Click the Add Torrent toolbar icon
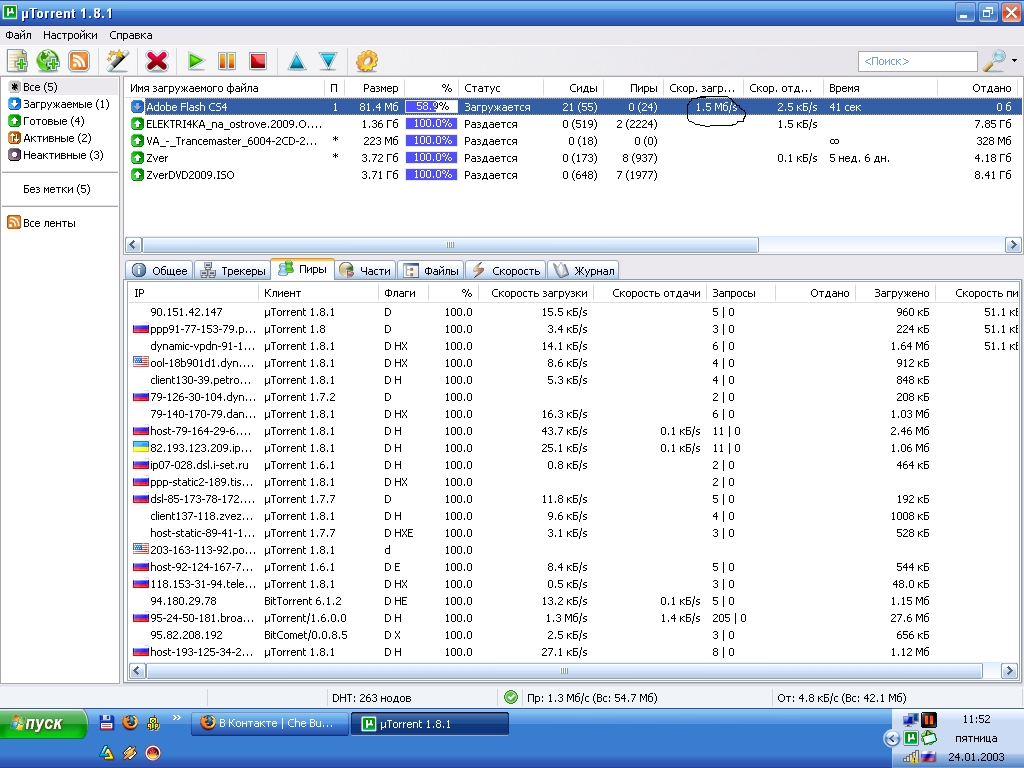 (x=17, y=61)
